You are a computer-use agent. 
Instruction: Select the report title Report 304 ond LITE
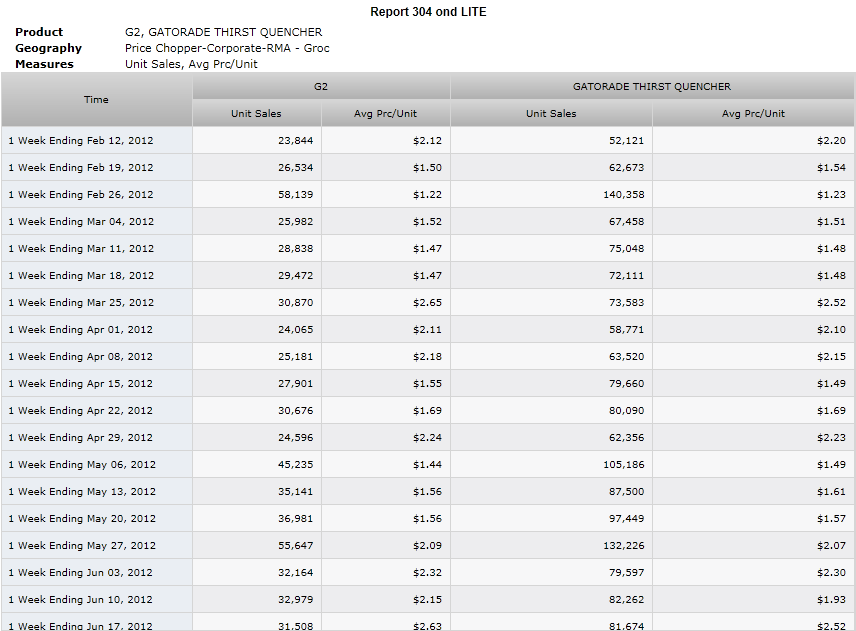428,11
